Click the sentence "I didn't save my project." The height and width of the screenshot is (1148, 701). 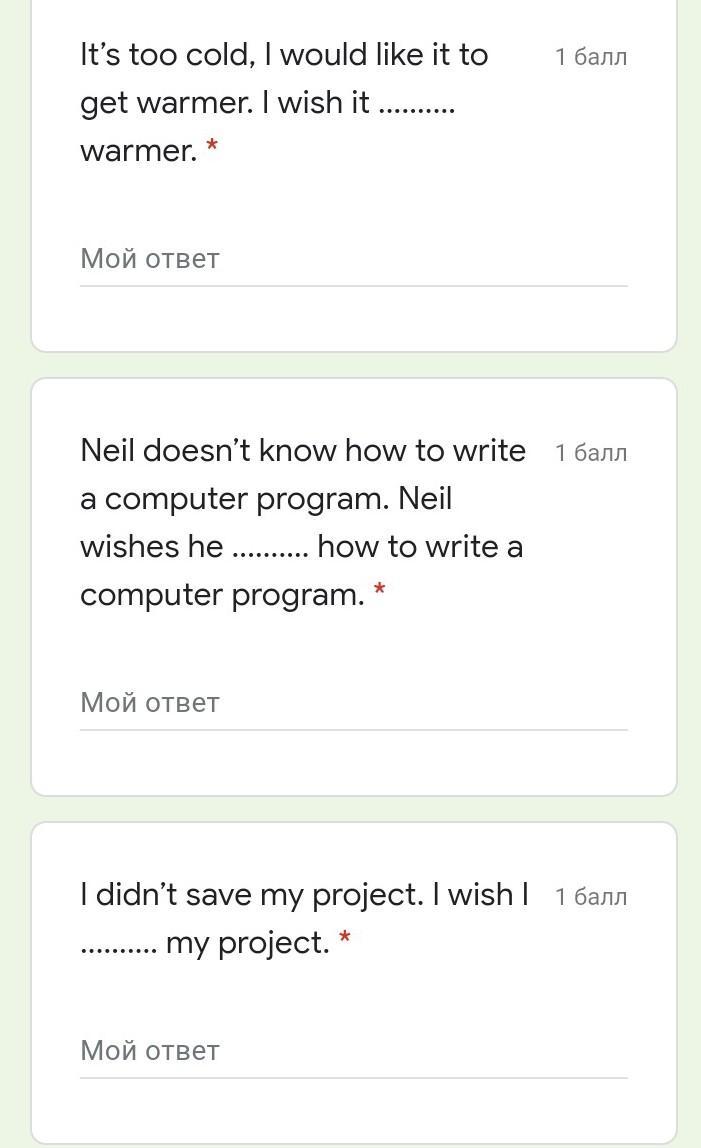(252, 895)
